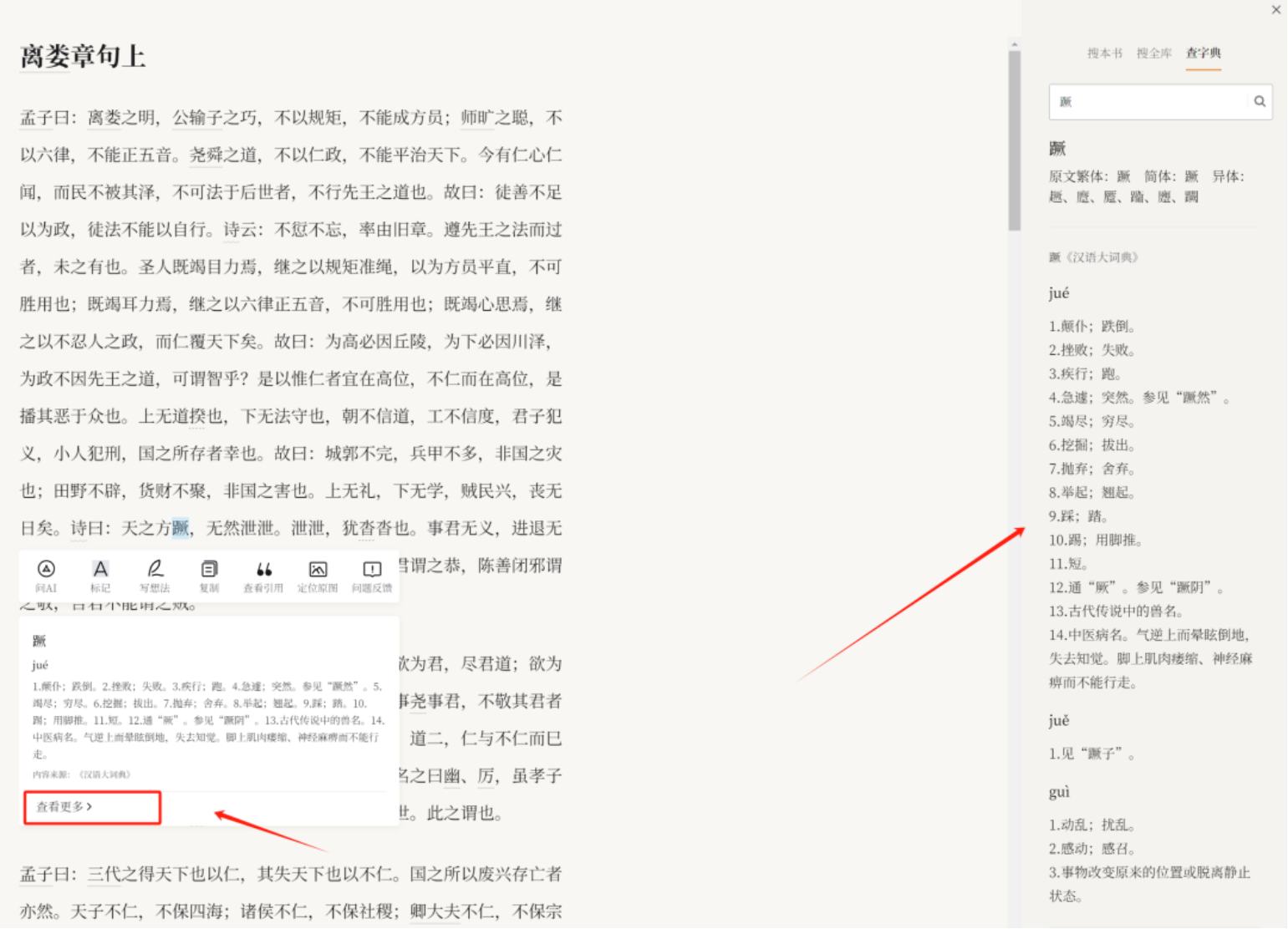Click definition '2.感动；感召。' under guì
The width and height of the screenshot is (1288, 929).
coord(1092,849)
